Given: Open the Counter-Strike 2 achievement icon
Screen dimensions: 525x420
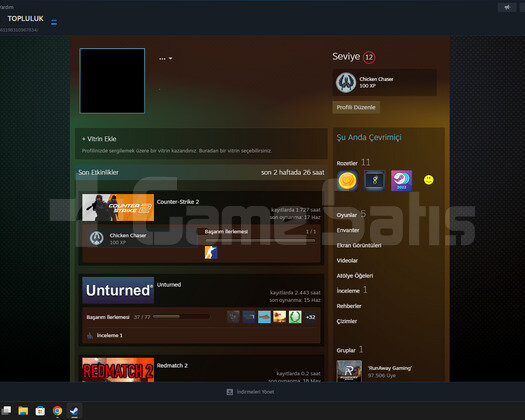Looking at the screenshot, I should coord(211,253).
